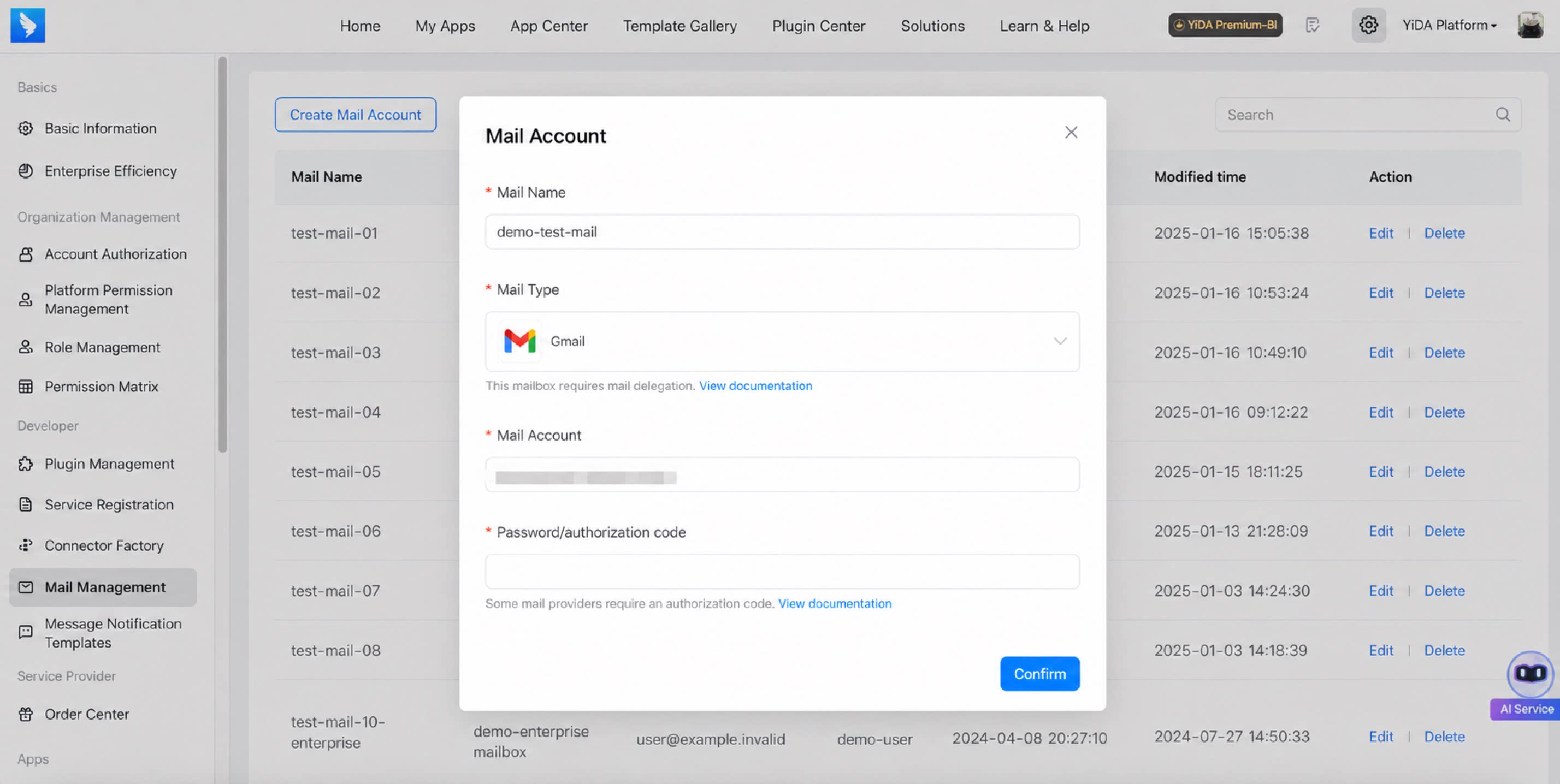Open the settings gear icon
The image size is (1560, 784).
pyautogui.click(x=1369, y=26)
